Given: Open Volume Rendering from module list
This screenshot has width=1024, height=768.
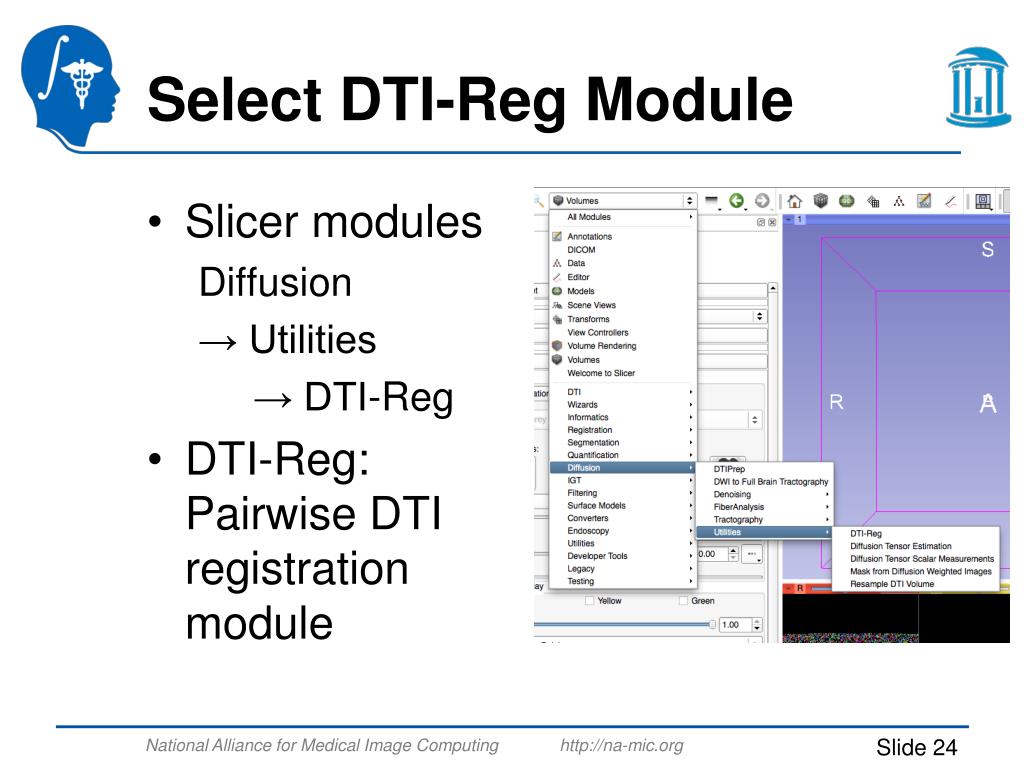Looking at the screenshot, I should click(x=623, y=346).
